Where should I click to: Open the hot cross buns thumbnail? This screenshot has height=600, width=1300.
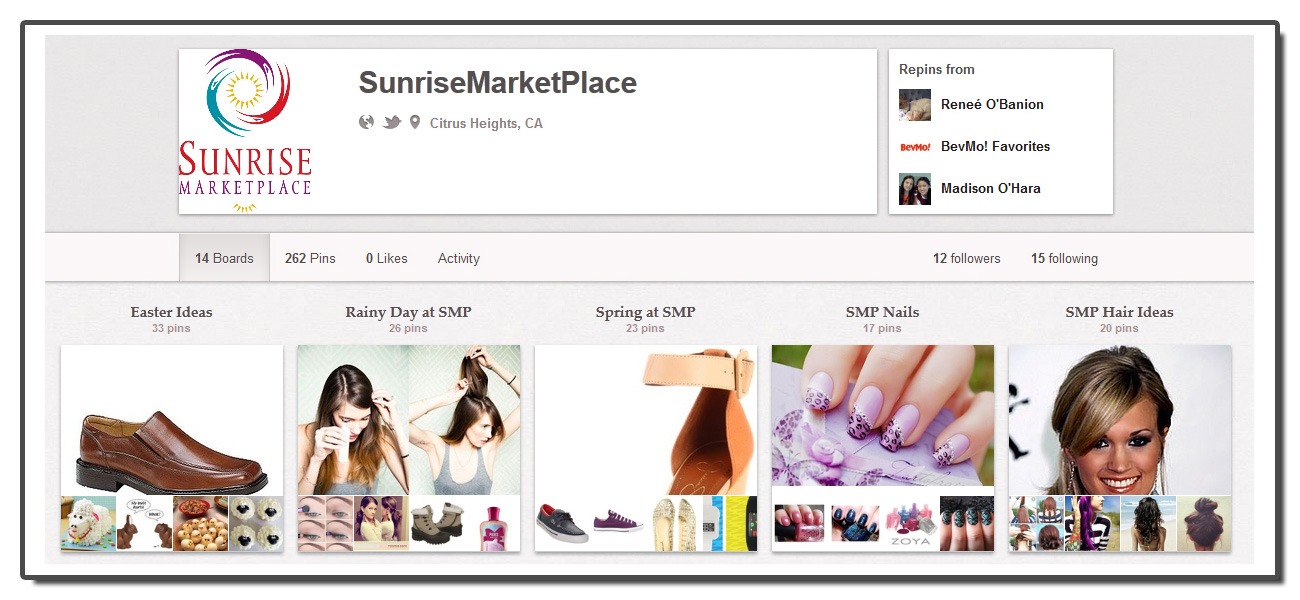pos(200,523)
